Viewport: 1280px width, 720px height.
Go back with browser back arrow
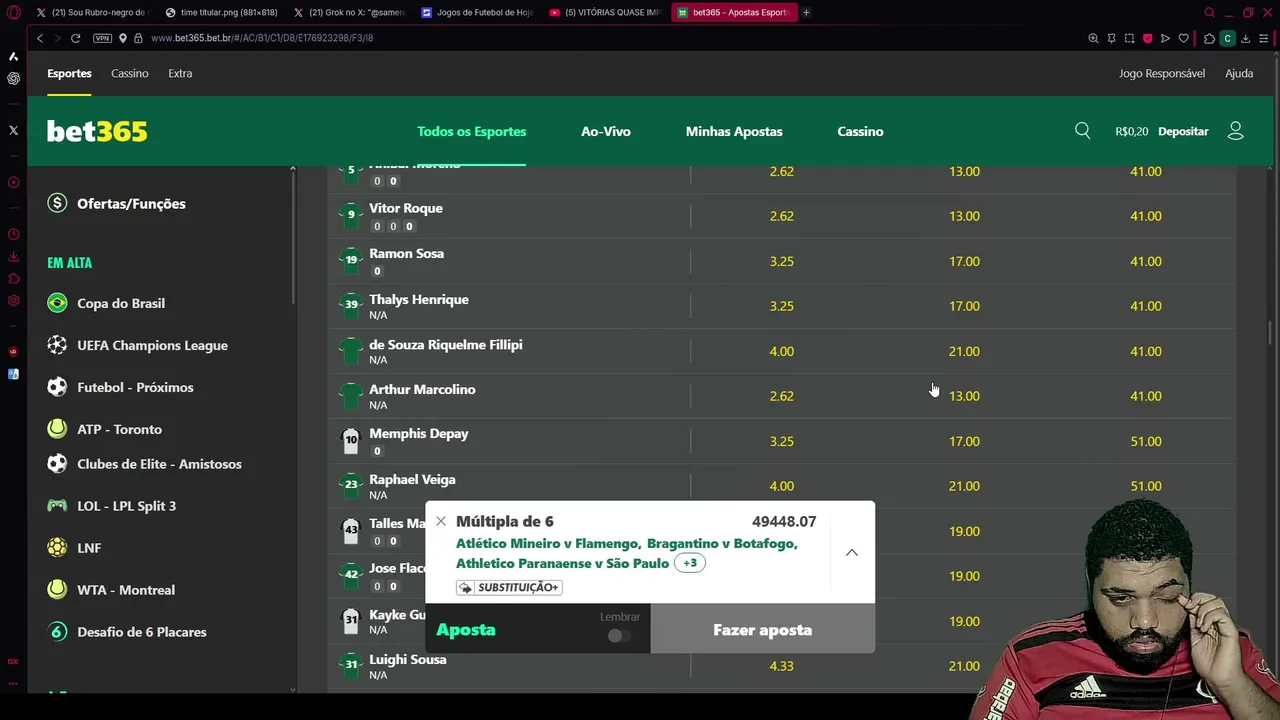(40, 38)
